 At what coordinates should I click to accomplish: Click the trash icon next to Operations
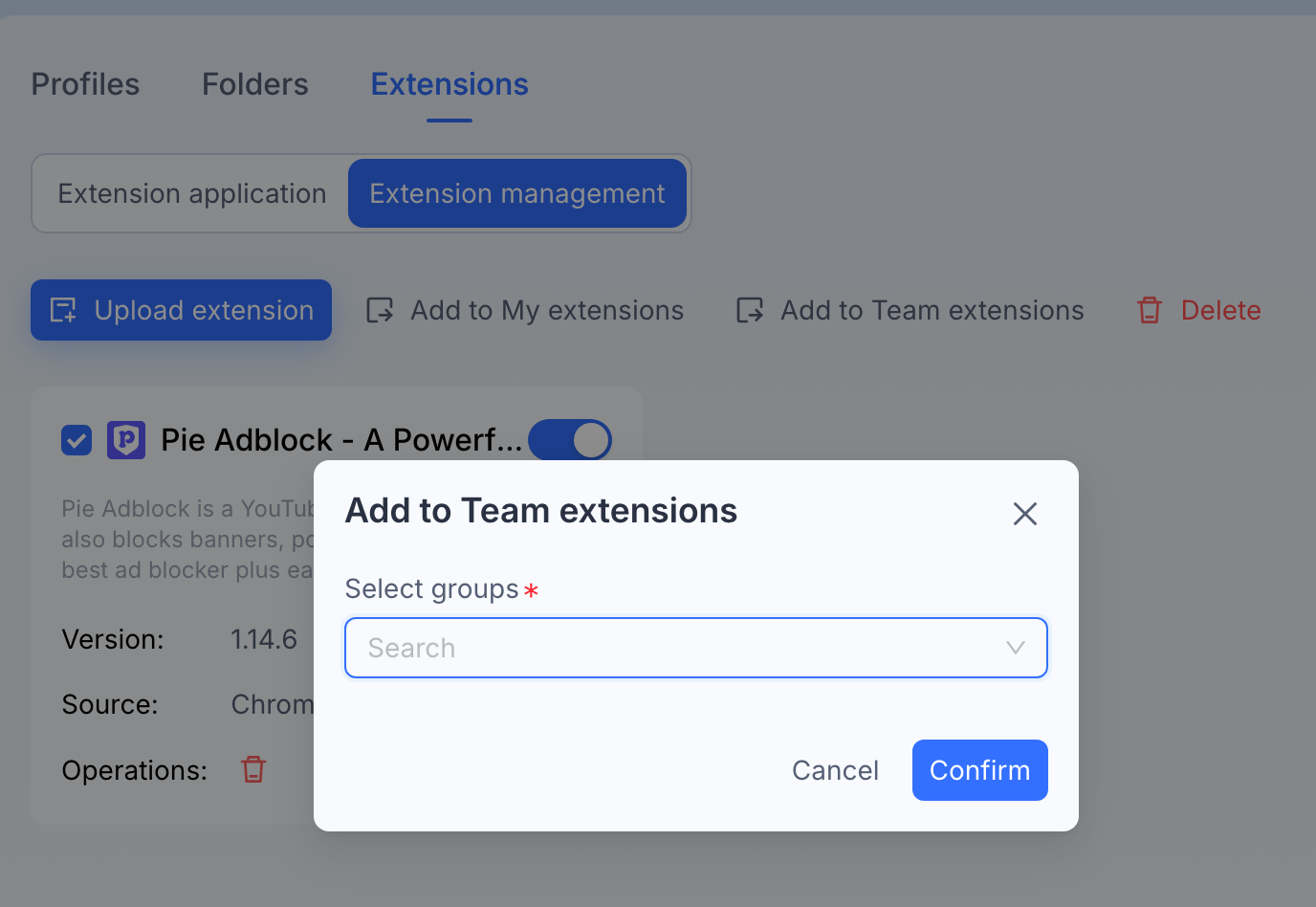[x=253, y=769]
